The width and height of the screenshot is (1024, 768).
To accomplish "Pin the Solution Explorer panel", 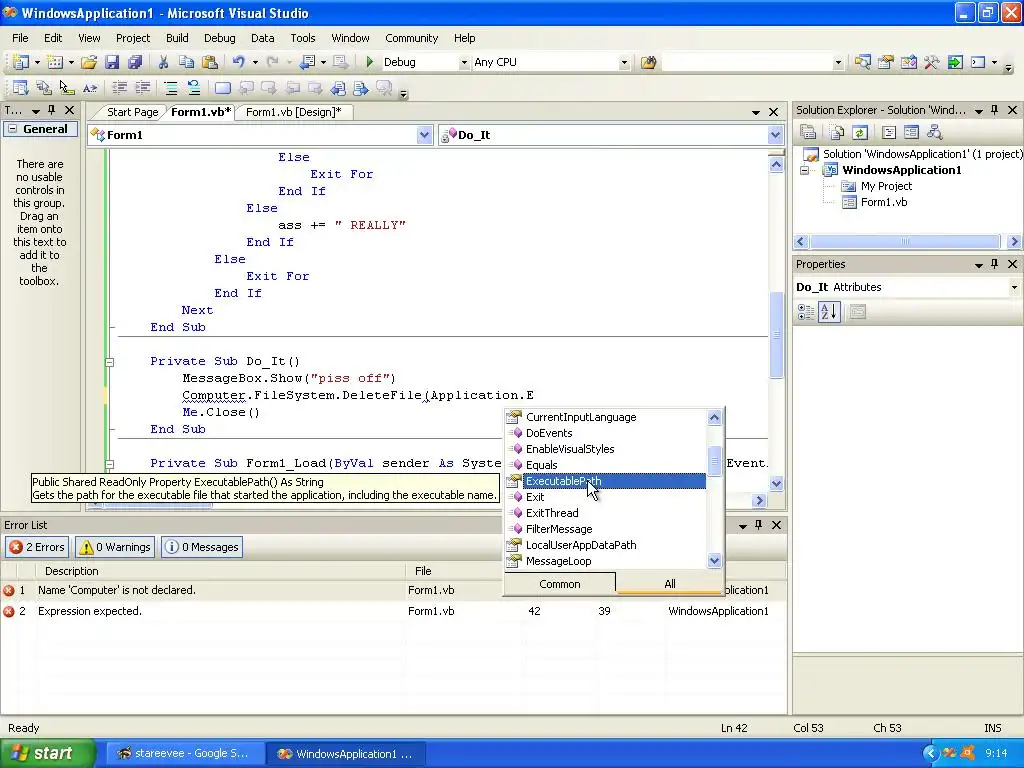I will pos(995,110).
